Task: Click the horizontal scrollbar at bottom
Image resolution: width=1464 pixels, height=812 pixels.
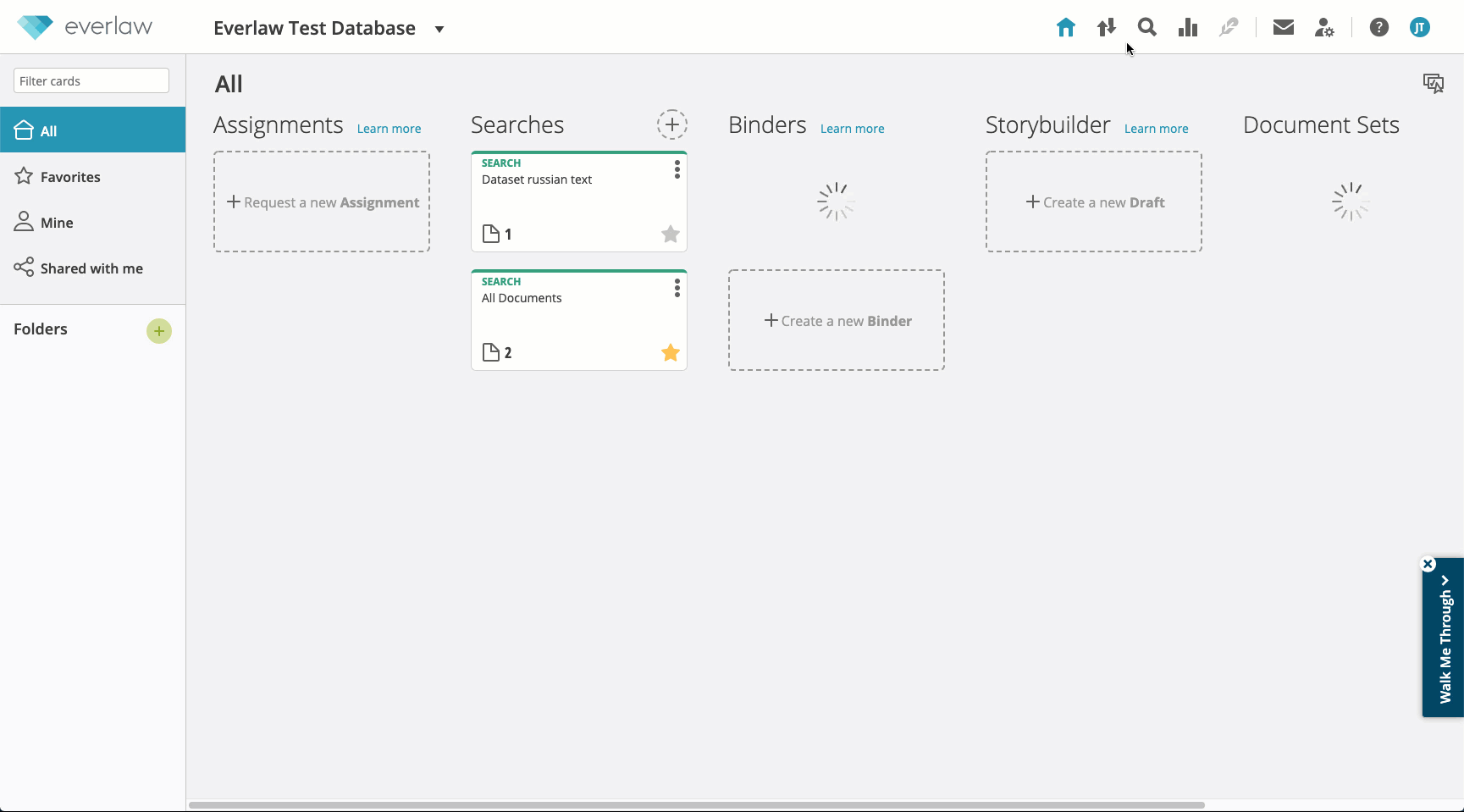Action: tap(696, 805)
